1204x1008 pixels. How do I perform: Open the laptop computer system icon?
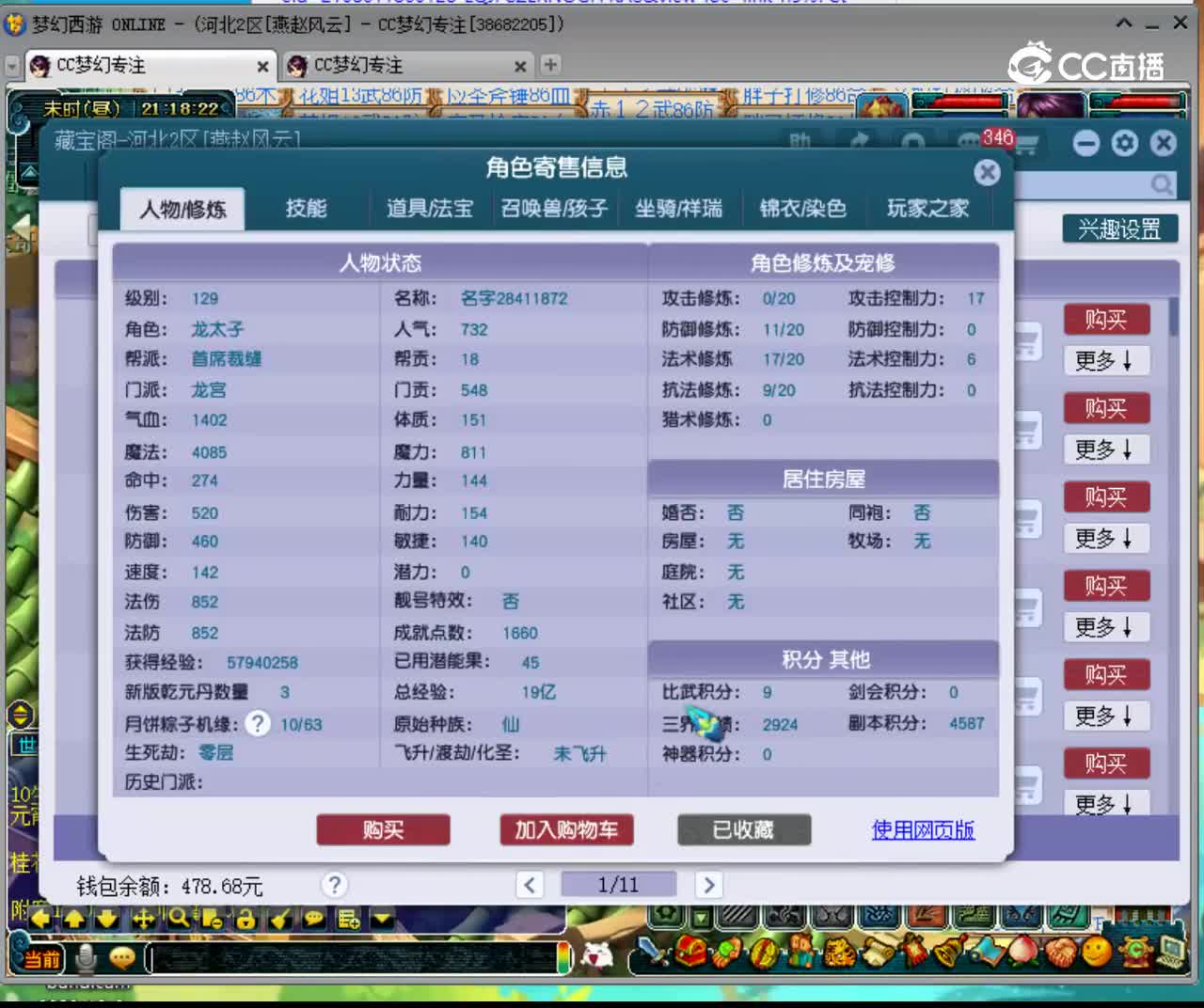1171,952
